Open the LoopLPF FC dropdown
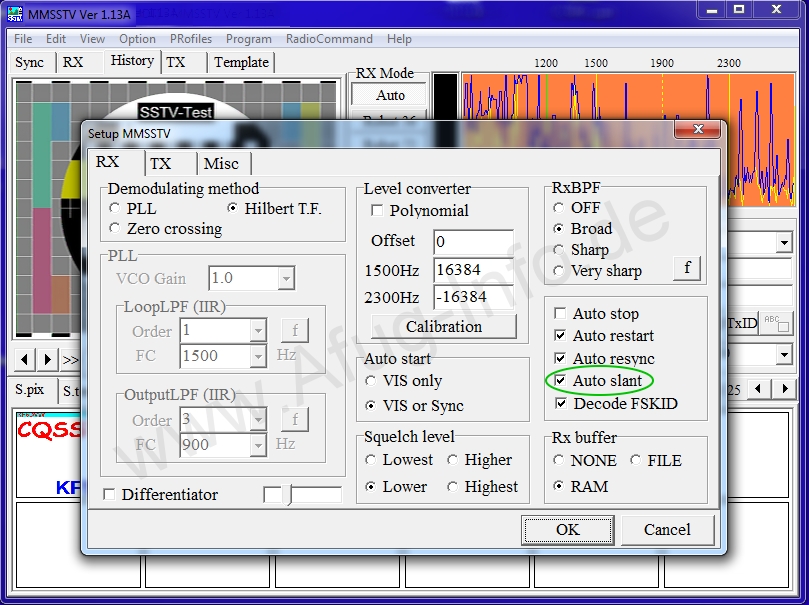Screen dimensions: 809x605 pyautogui.click(x=258, y=356)
